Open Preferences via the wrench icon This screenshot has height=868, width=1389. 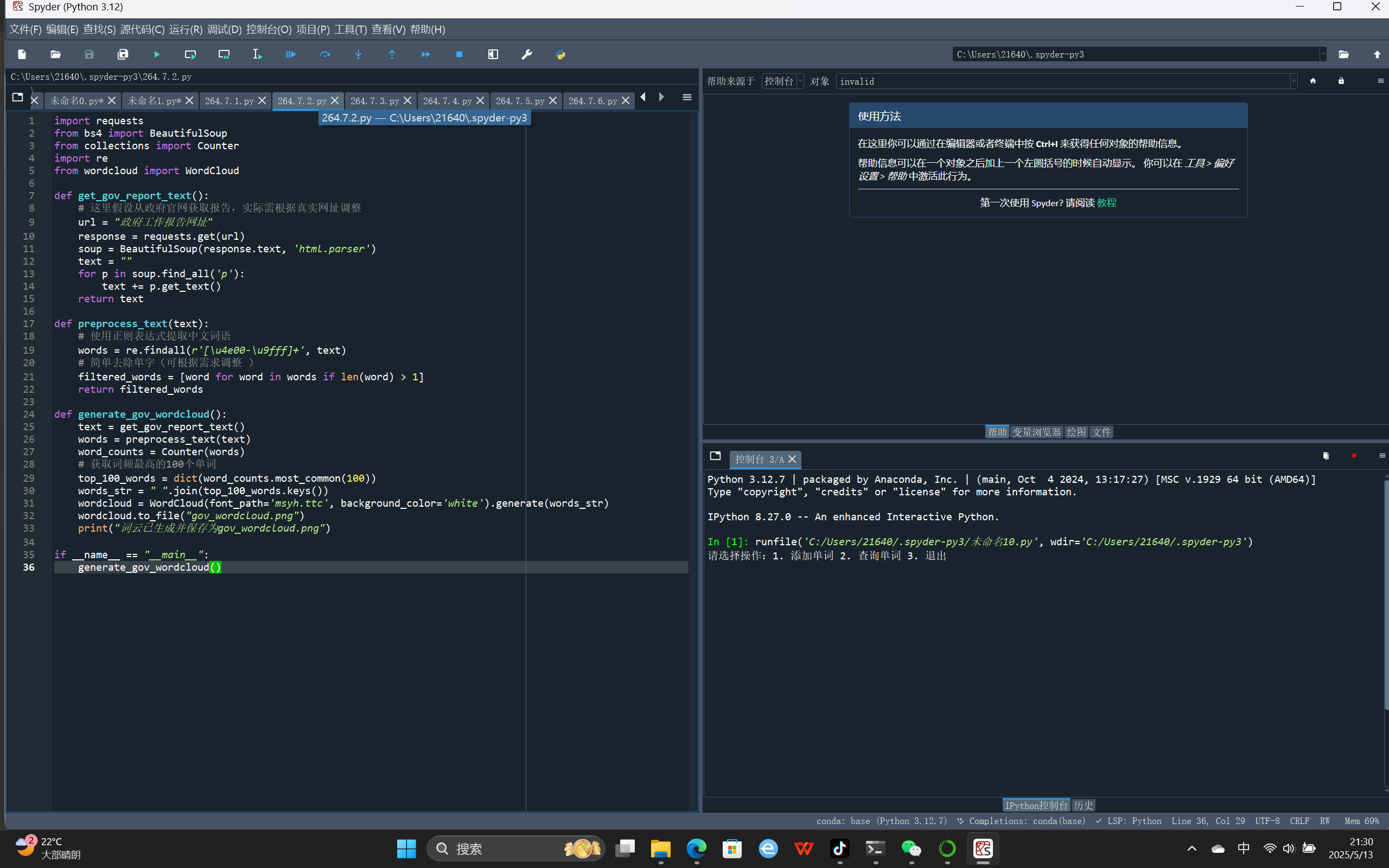(x=526, y=55)
